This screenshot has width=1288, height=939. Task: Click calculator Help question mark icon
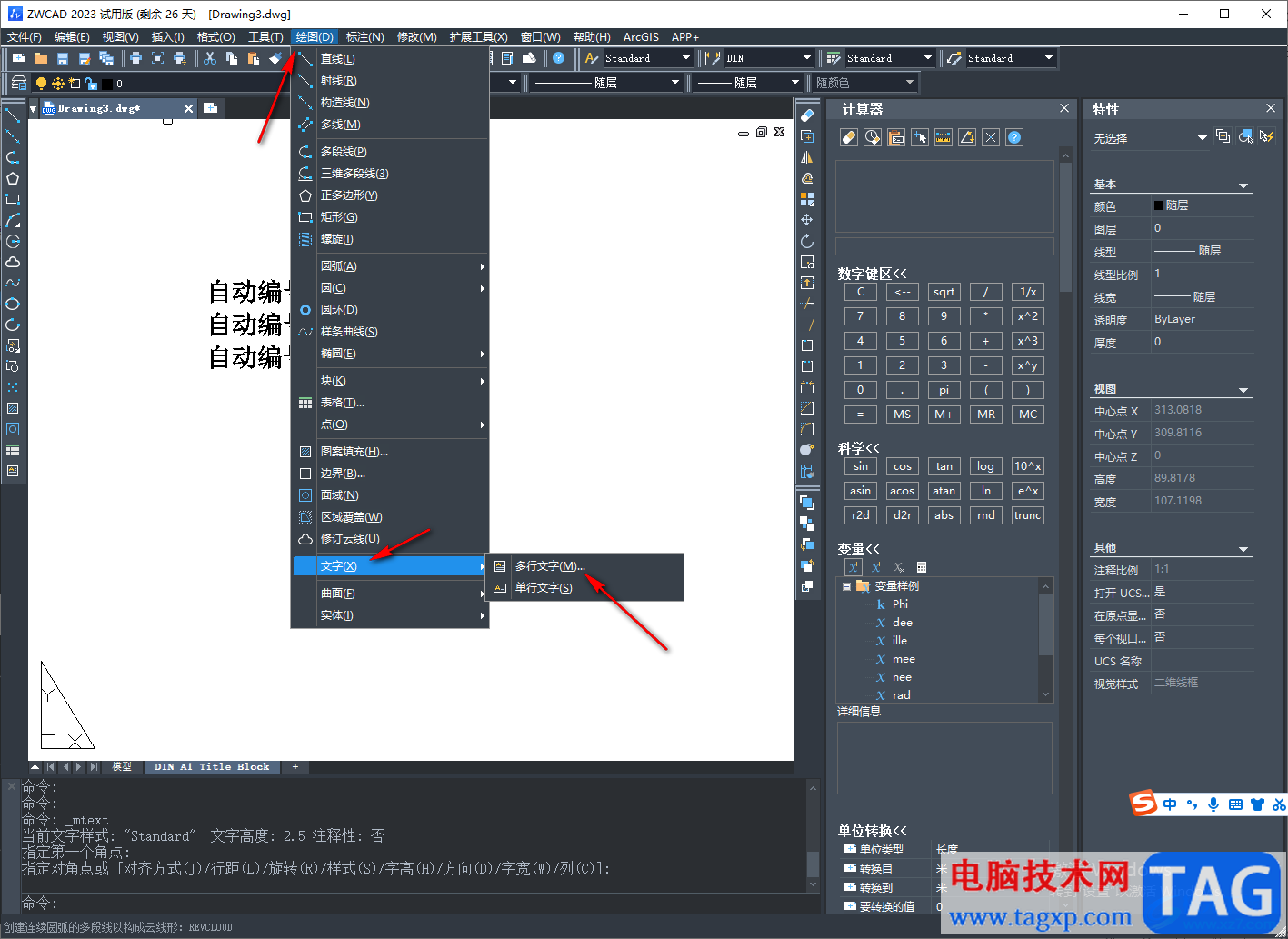[1014, 137]
